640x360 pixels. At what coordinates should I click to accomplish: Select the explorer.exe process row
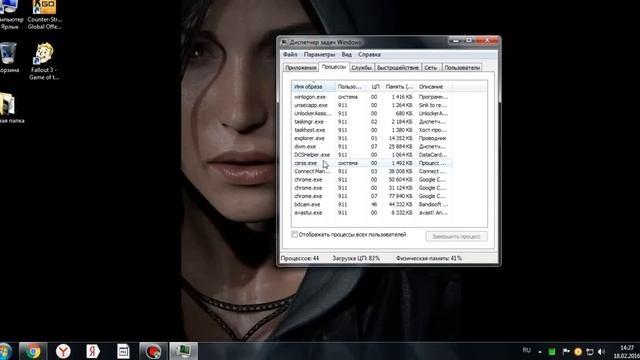click(x=371, y=138)
